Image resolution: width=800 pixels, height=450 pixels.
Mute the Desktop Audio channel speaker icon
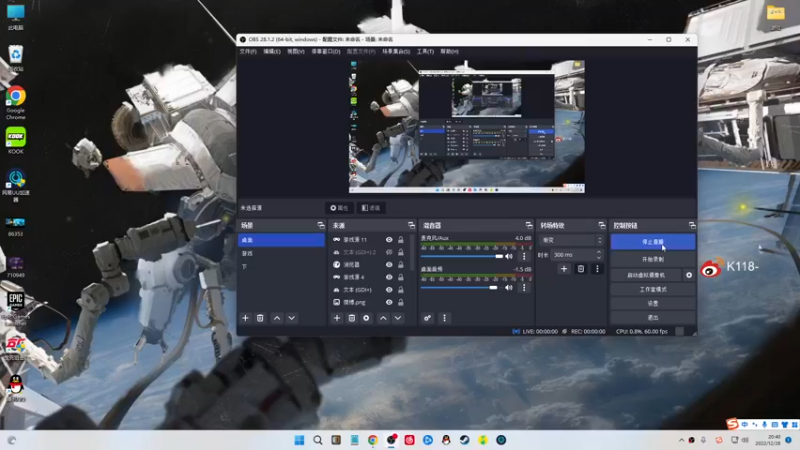[x=509, y=288]
